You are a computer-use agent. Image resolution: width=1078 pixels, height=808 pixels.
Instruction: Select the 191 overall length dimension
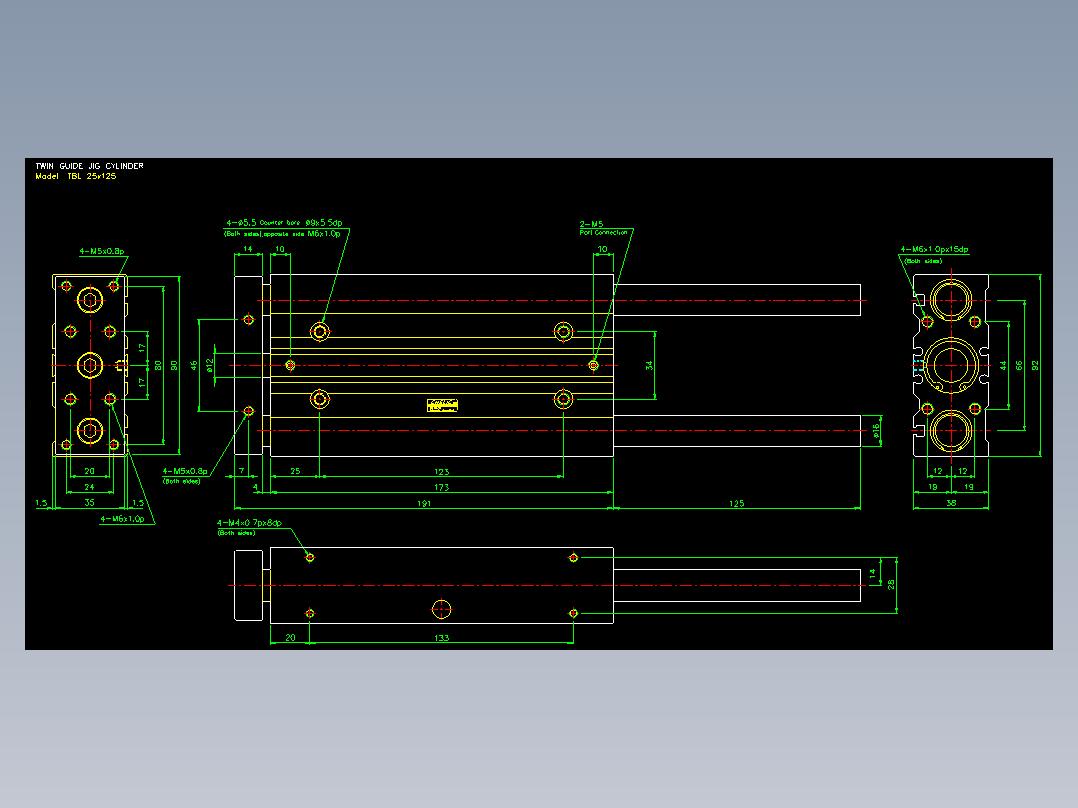424,503
